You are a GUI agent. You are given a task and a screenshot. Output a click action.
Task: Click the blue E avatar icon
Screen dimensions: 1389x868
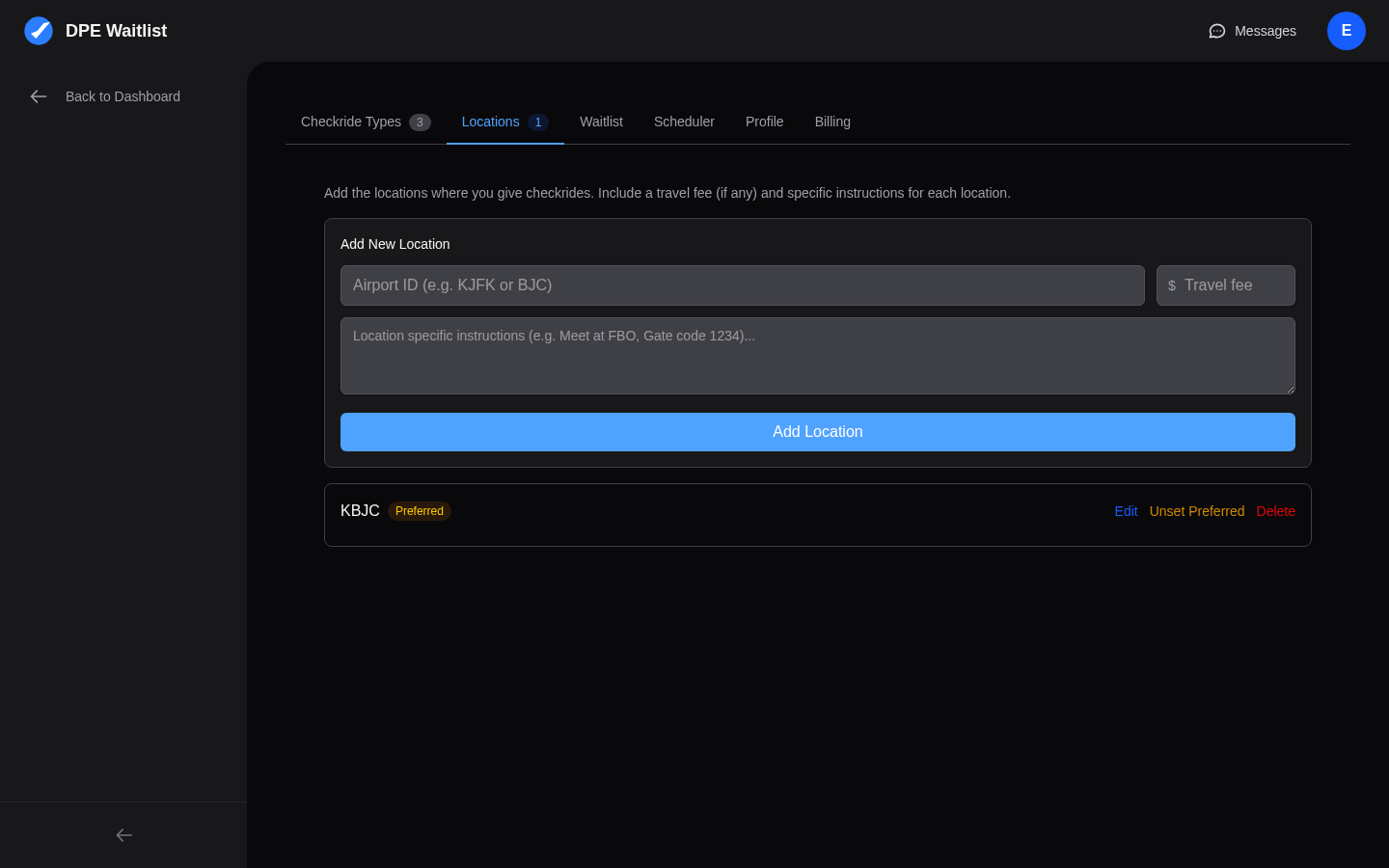(1347, 31)
